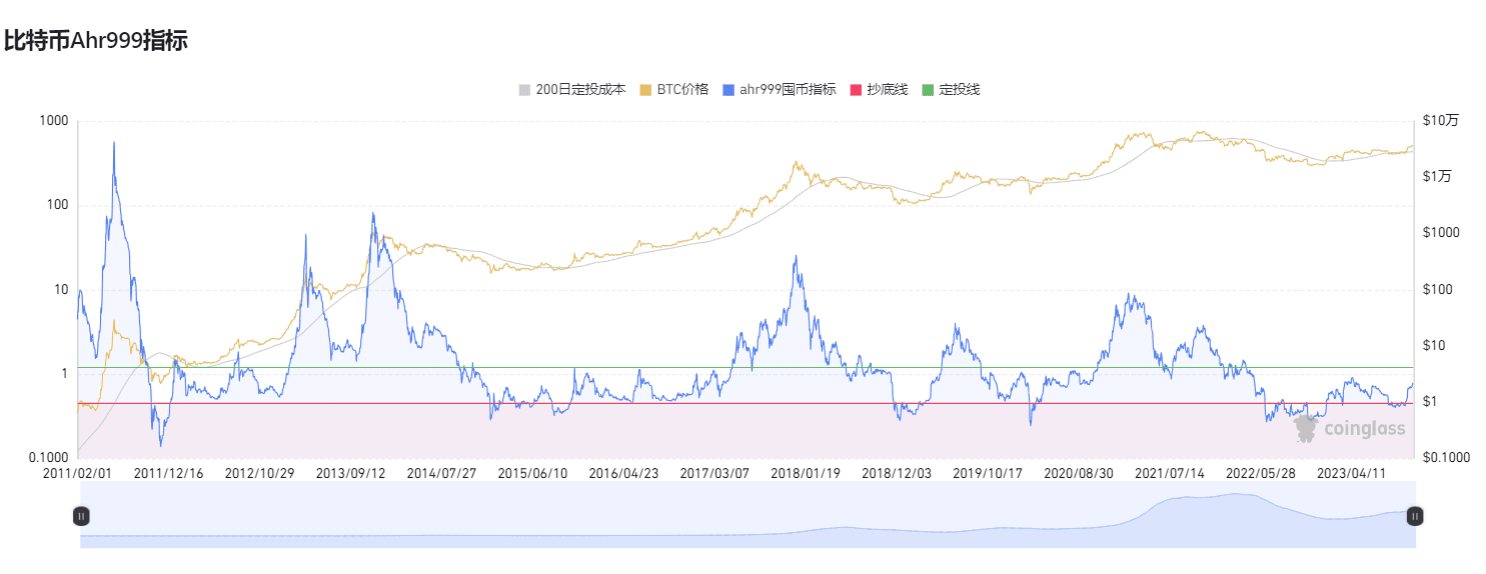Toggle the 定投线 legend series
Viewport: 1486px width, 574px height.
point(951,90)
